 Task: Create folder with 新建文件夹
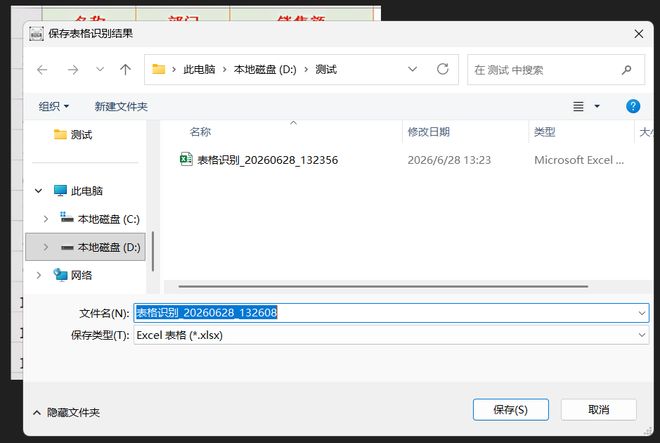121,107
